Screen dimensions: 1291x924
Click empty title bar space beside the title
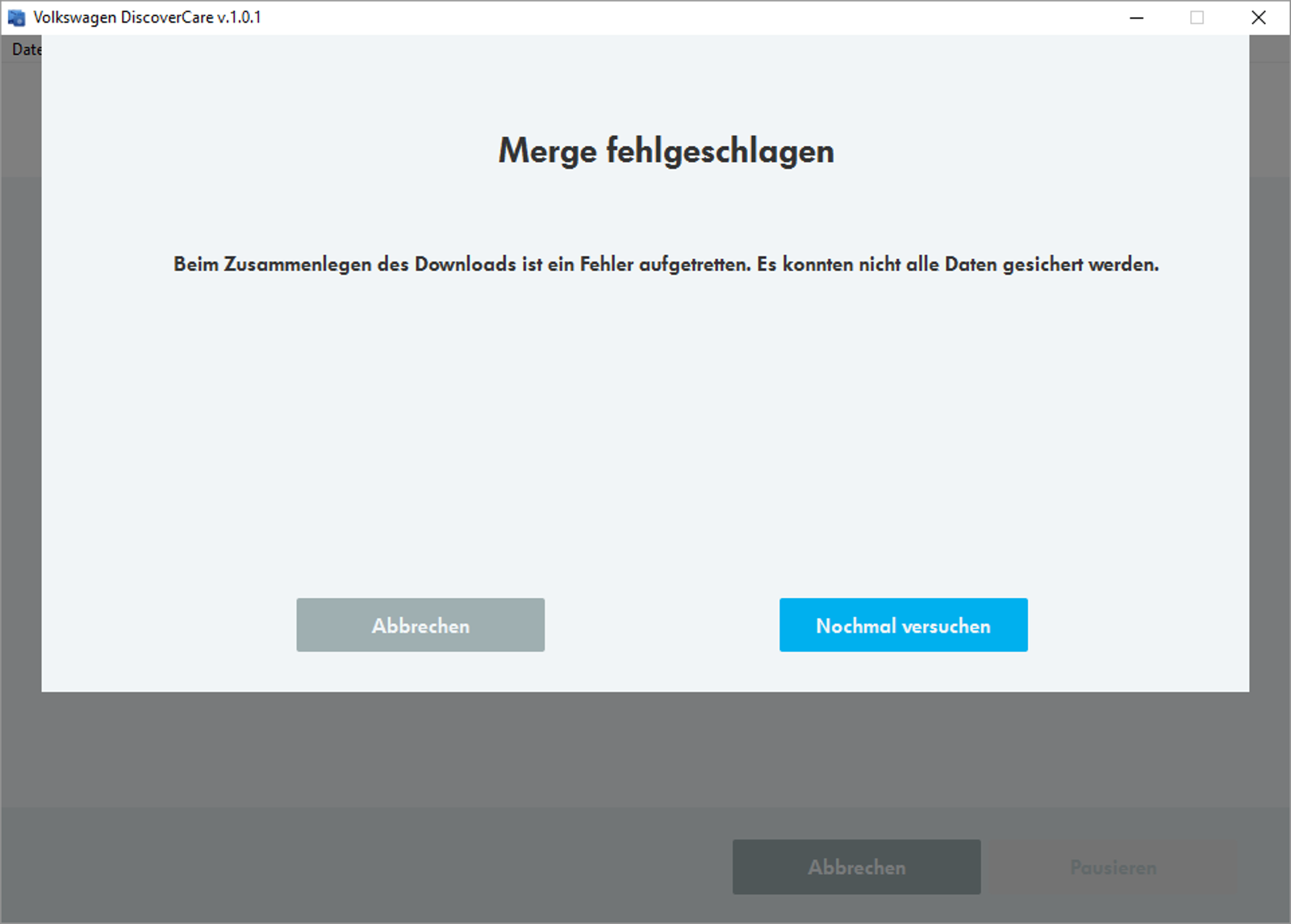(x=686, y=18)
